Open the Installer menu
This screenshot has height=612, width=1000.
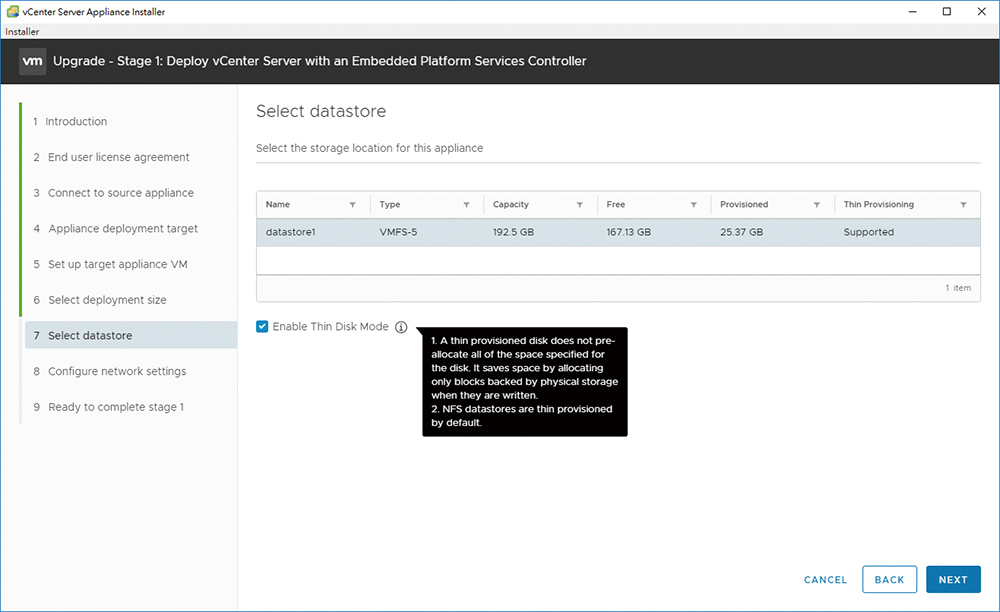(x=22, y=31)
